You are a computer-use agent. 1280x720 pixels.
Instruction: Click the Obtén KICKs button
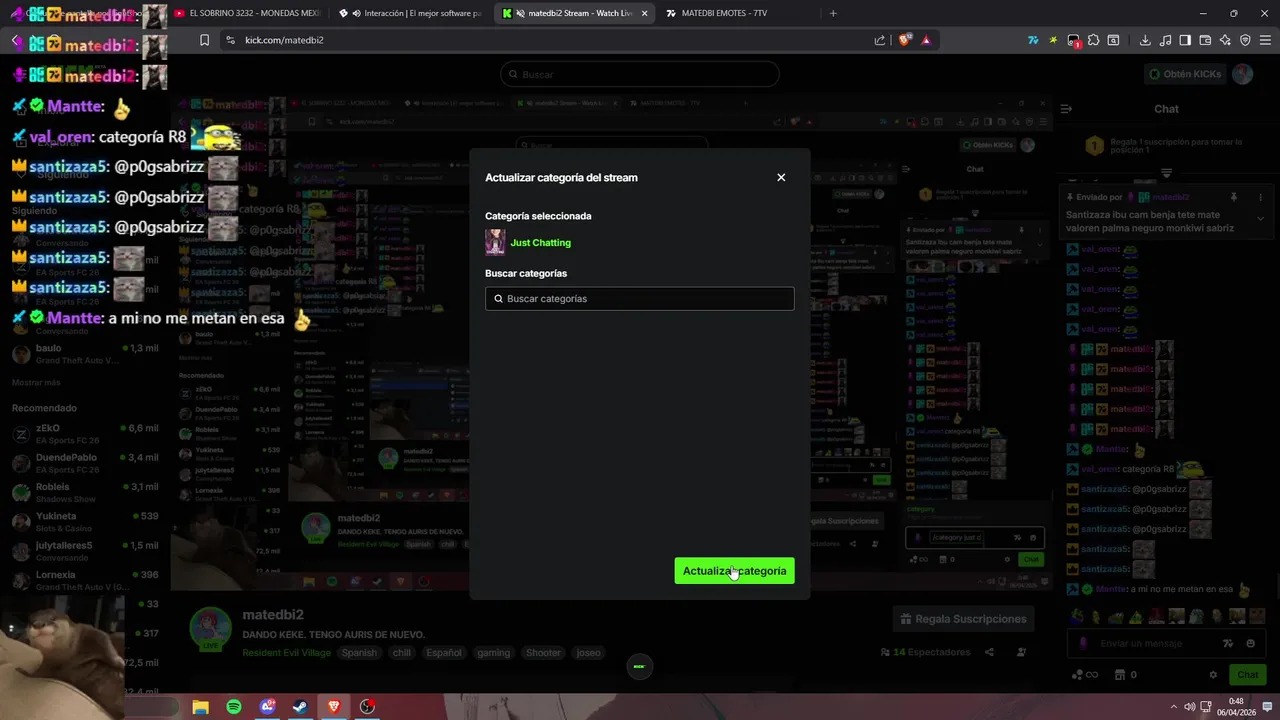tap(1184, 74)
